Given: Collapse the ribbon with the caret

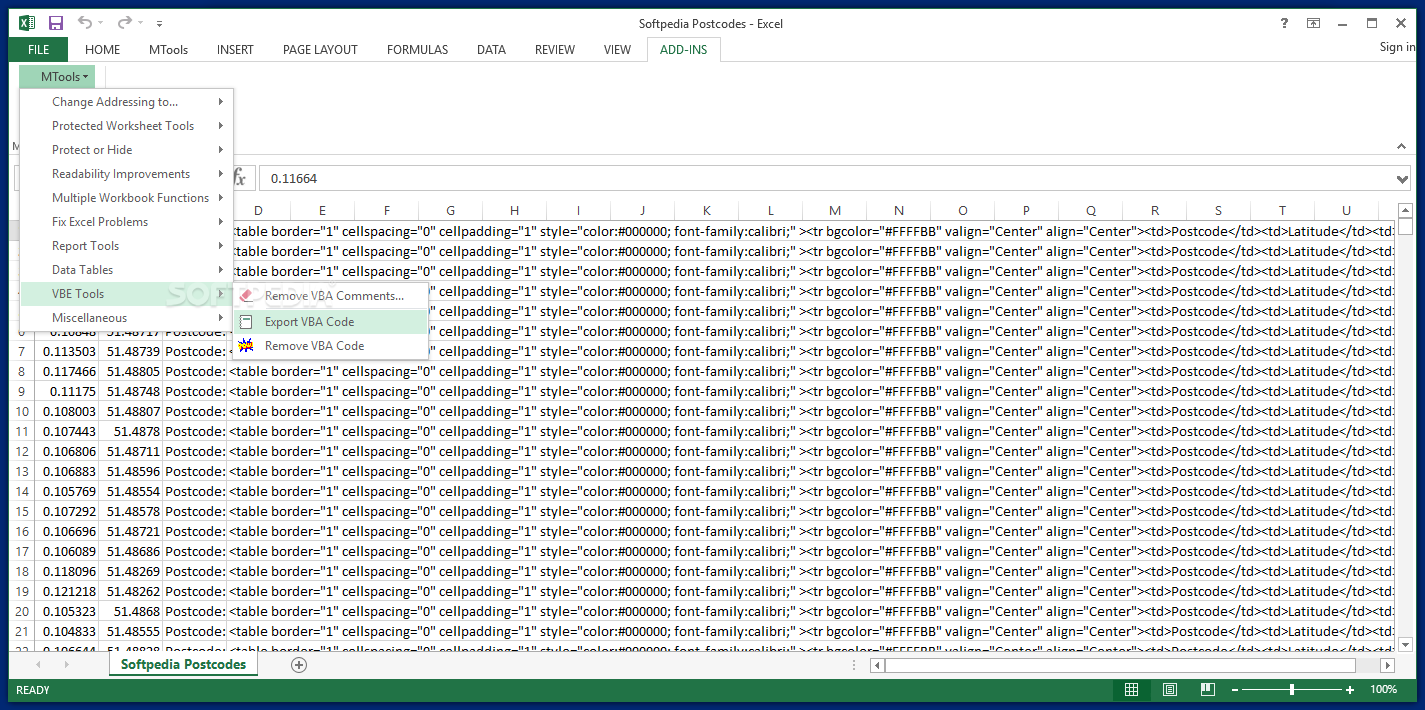Looking at the screenshot, I should tap(1402, 147).
